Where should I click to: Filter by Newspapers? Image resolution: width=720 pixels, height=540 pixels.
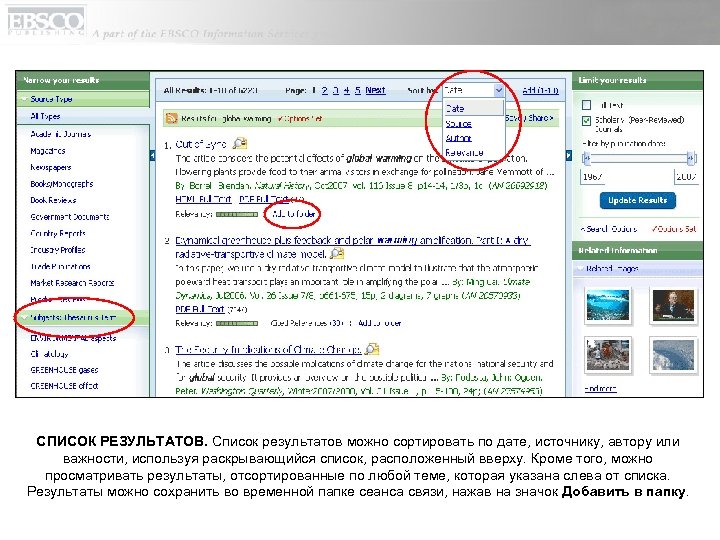tap(51, 167)
